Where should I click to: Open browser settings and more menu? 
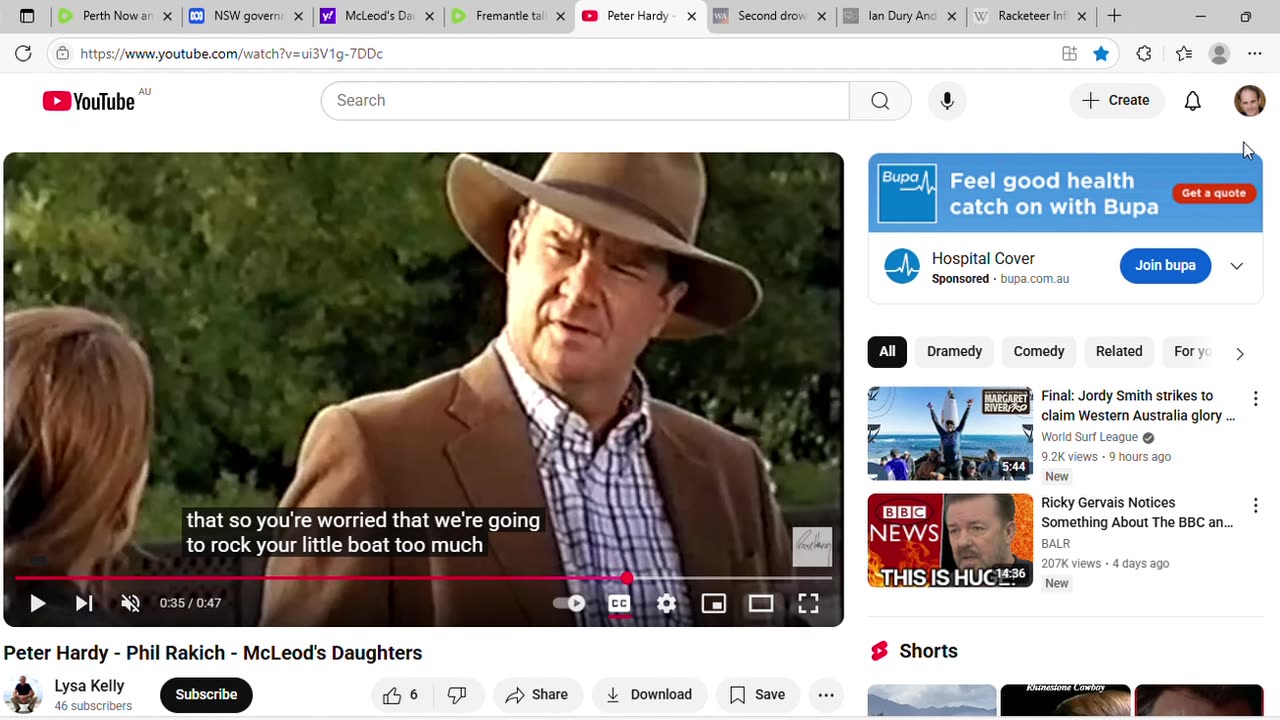[x=1254, y=54]
